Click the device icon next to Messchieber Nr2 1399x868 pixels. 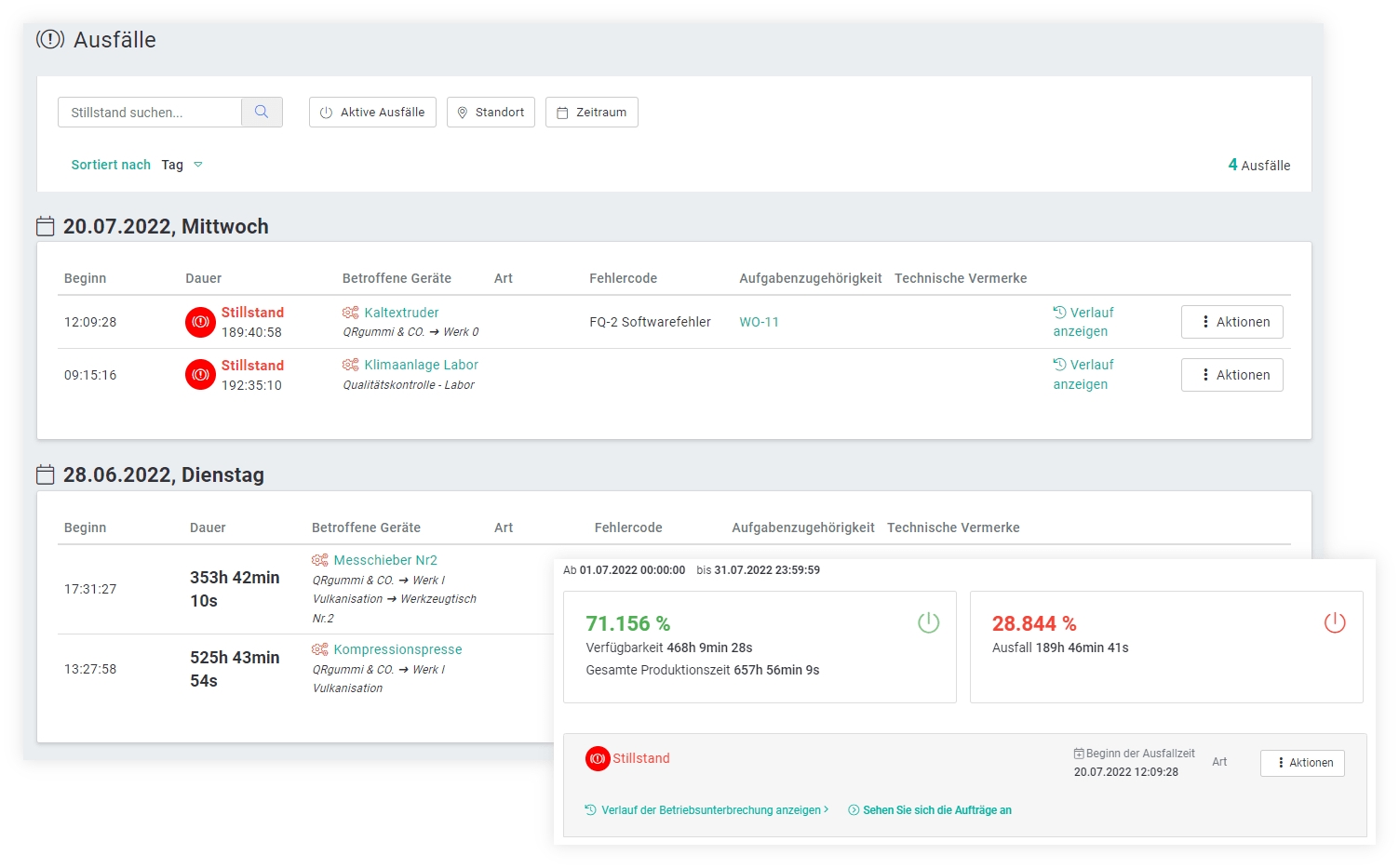[x=320, y=560]
